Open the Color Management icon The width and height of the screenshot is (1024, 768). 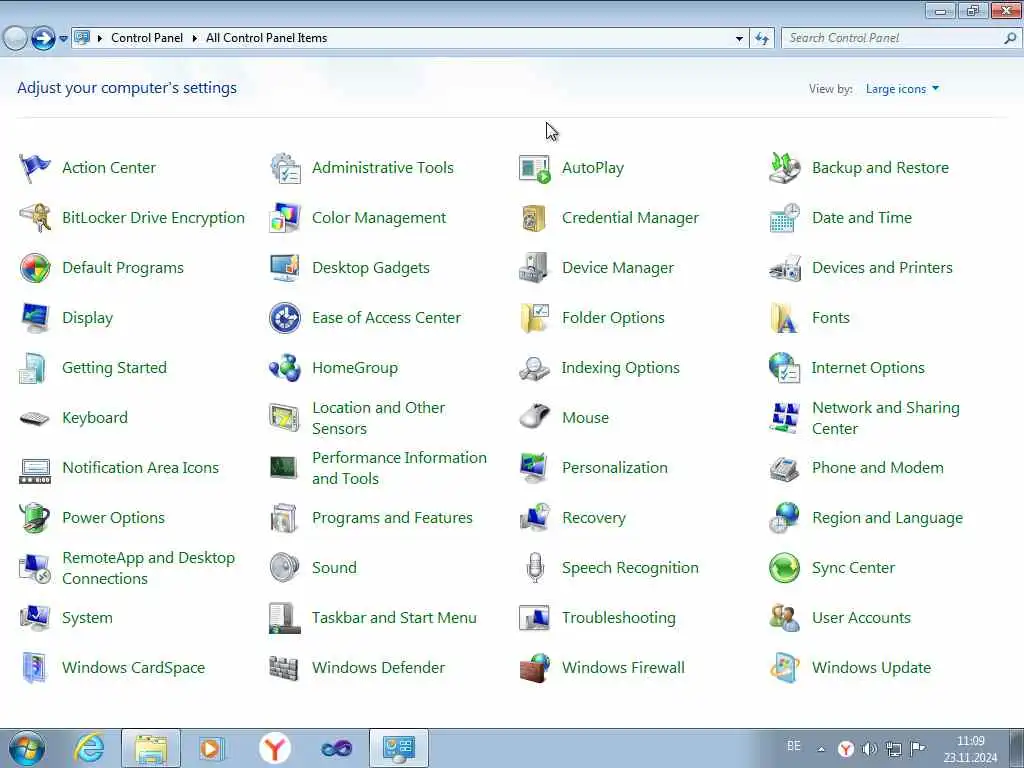(x=285, y=218)
